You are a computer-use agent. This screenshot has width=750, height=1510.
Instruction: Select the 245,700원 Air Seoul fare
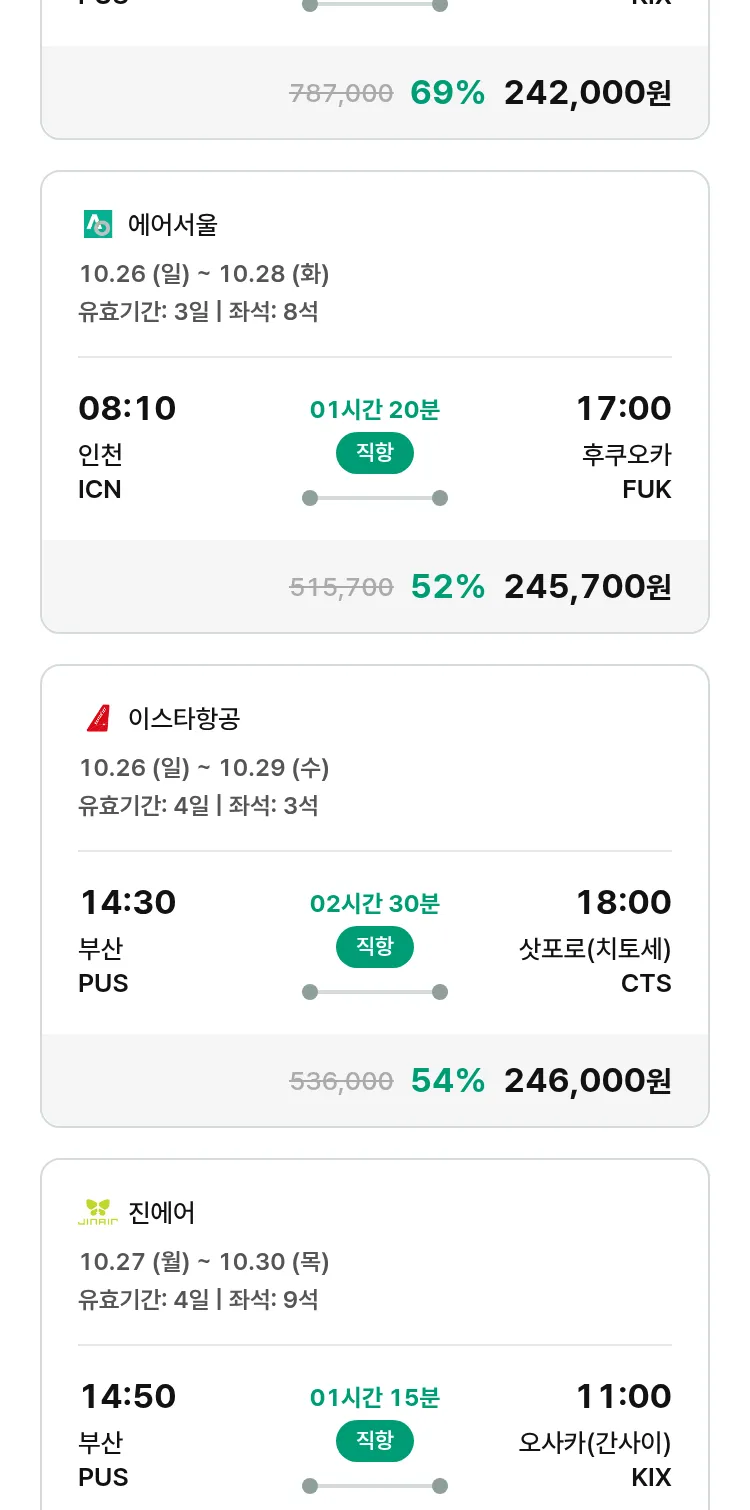coord(587,587)
